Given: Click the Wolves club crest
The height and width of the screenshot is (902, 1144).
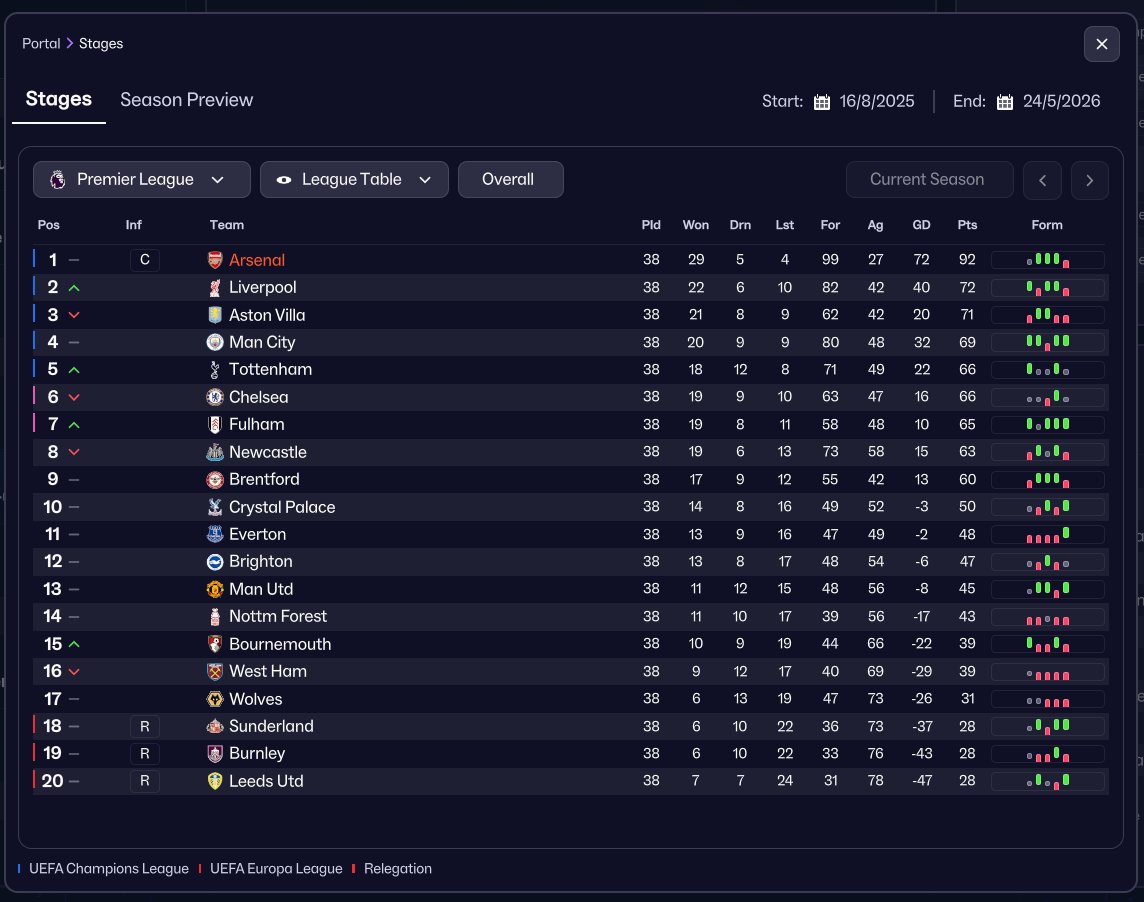Looking at the screenshot, I should click(x=214, y=699).
